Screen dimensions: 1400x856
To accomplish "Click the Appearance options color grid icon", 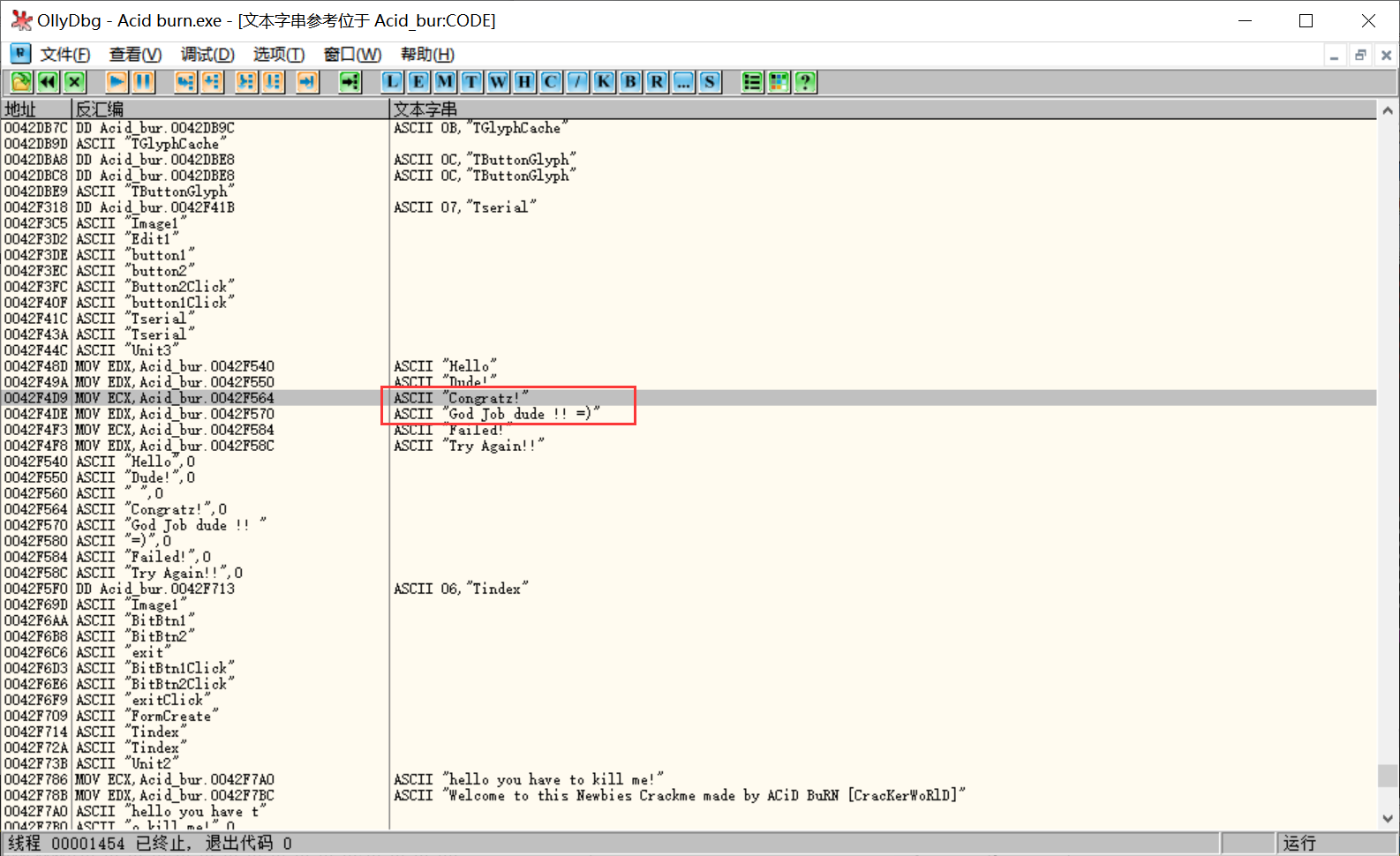I will coord(779,82).
